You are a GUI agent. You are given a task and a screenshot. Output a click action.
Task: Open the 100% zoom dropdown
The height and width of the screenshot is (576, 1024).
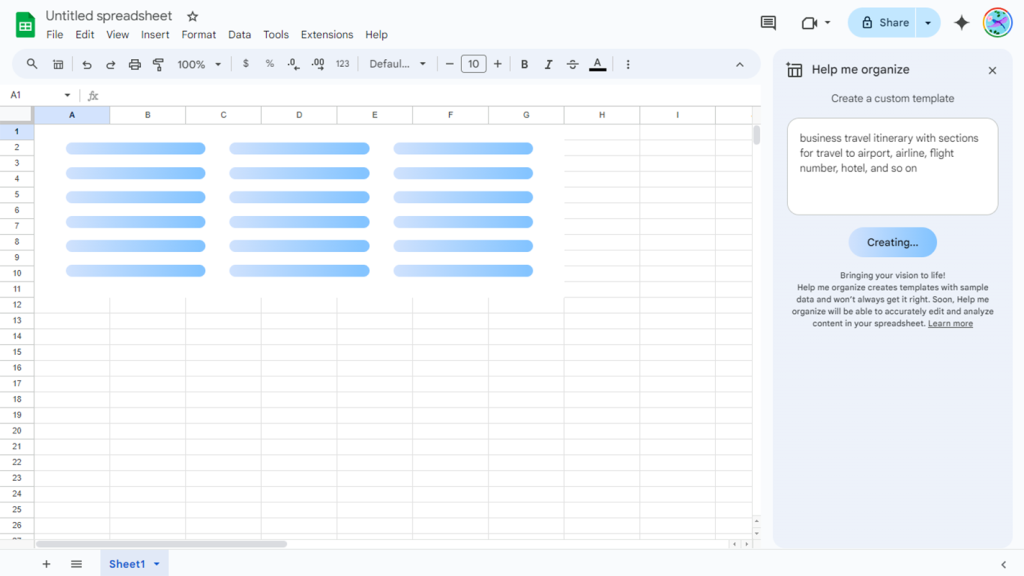tap(199, 64)
